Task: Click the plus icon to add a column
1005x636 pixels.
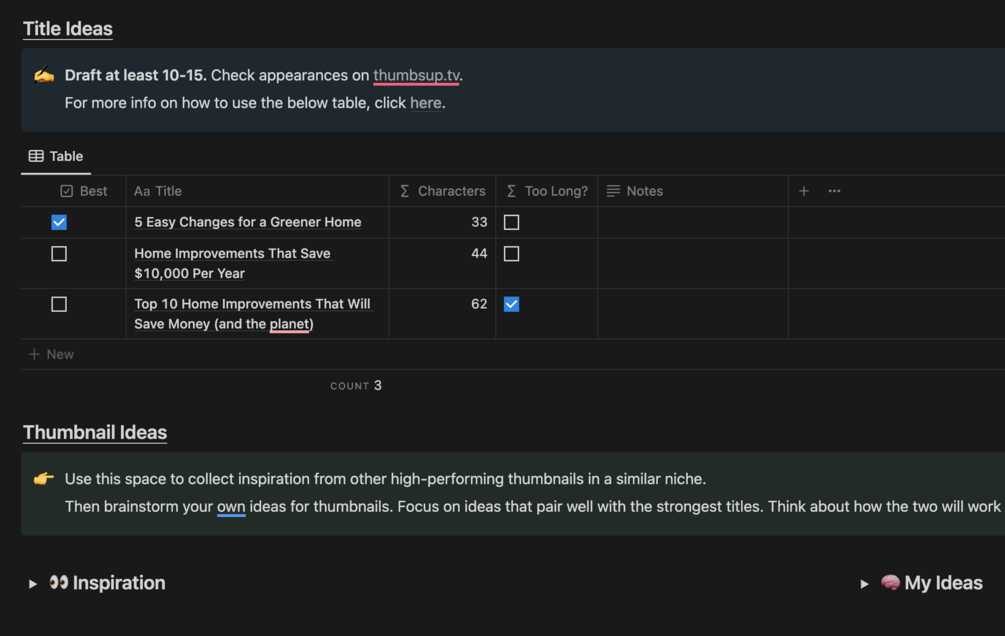Action: [803, 191]
